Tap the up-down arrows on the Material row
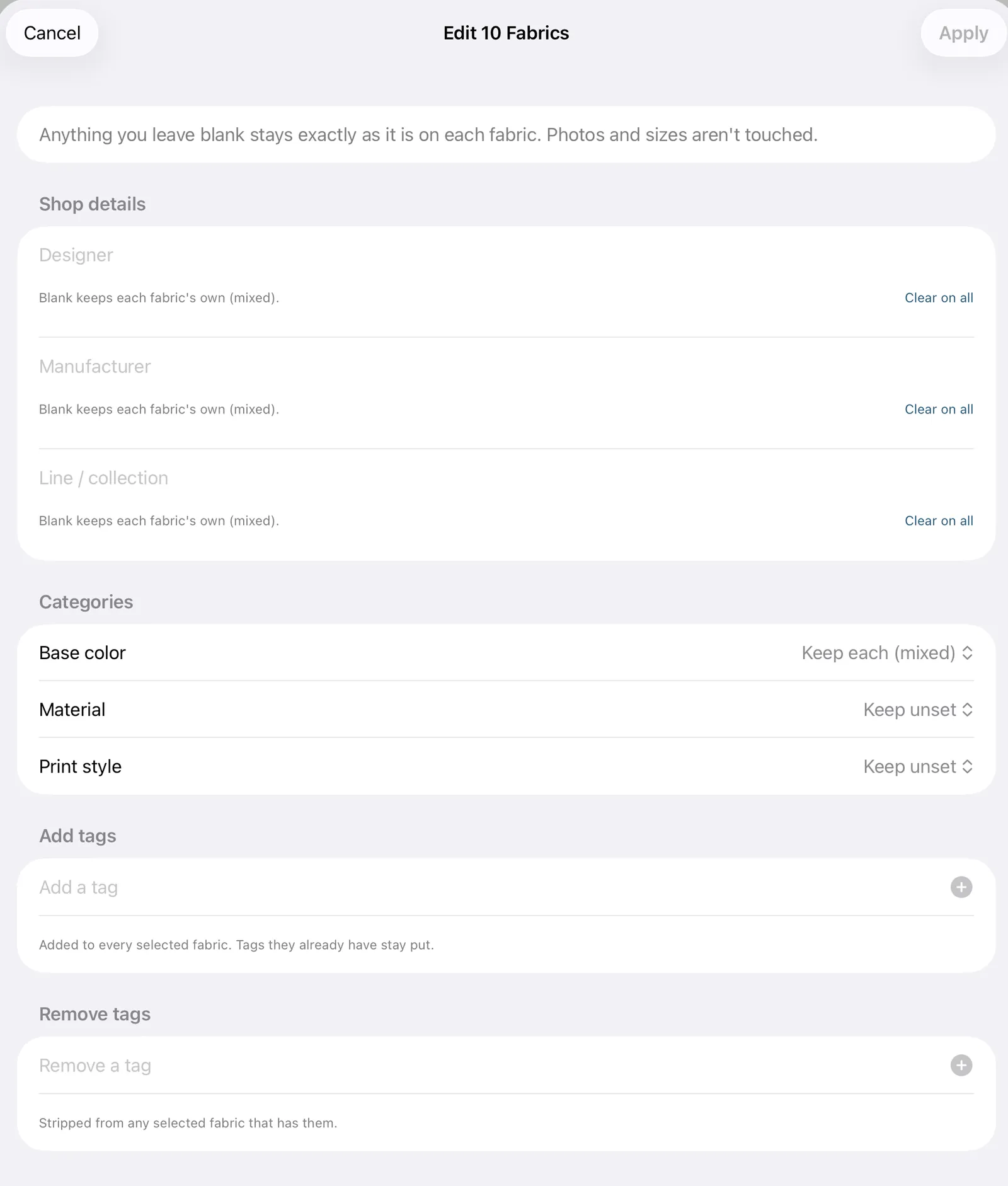Screen dimensions: 1008x1186 click(x=968, y=710)
